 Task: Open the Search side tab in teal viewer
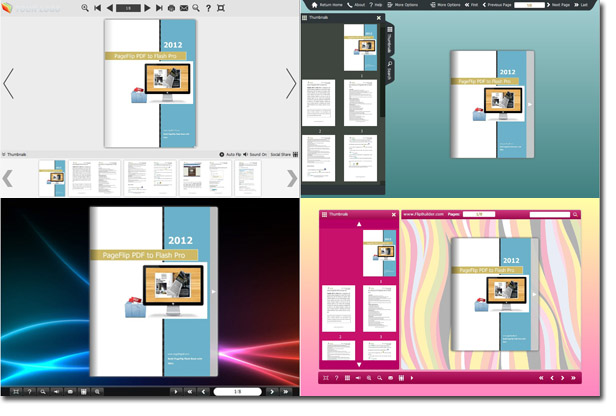389,70
